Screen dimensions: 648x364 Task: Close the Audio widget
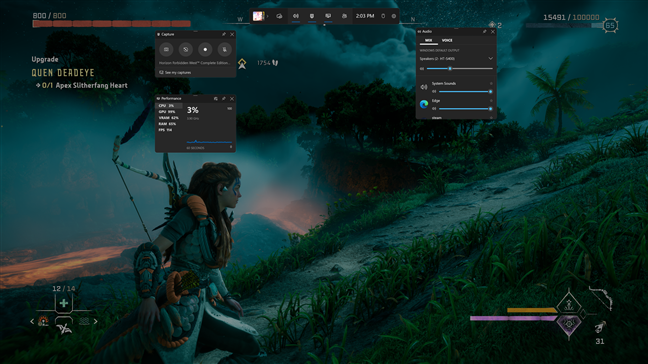click(493, 31)
